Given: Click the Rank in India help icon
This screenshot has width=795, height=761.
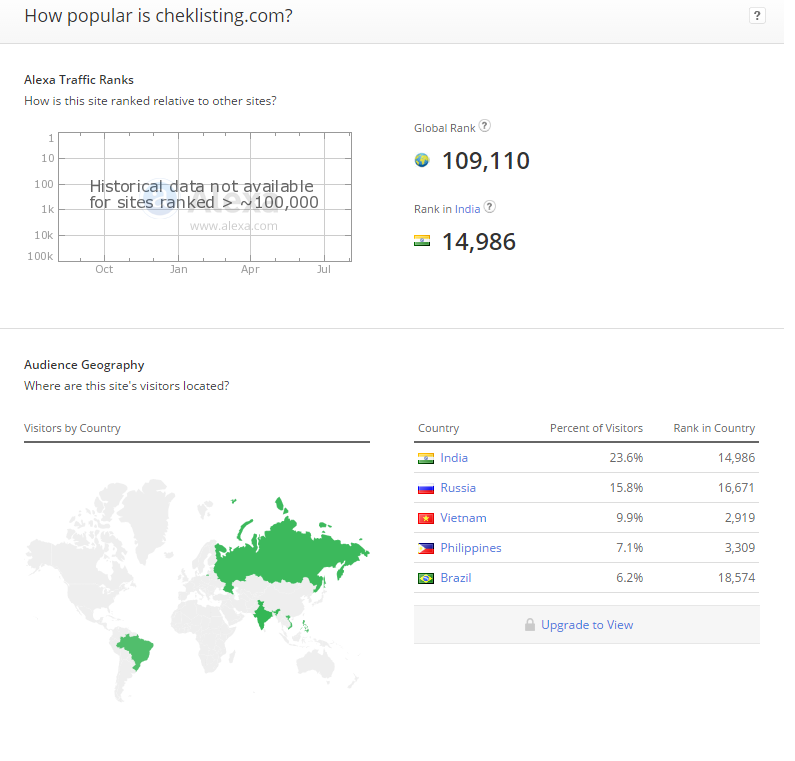Looking at the screenshot, I should coord(489,207).
